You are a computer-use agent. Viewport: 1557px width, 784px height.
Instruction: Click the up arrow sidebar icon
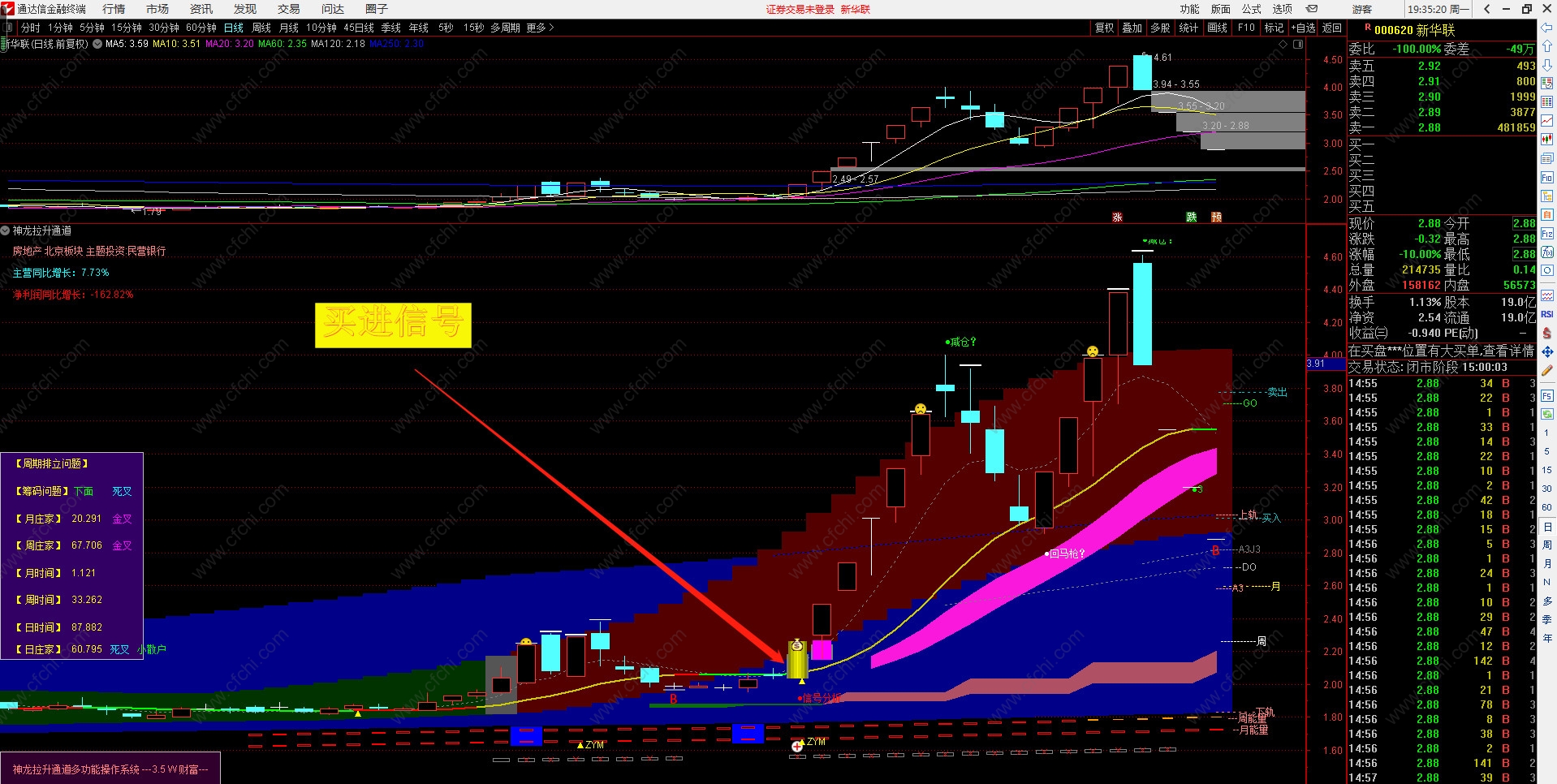point(1547,47)
